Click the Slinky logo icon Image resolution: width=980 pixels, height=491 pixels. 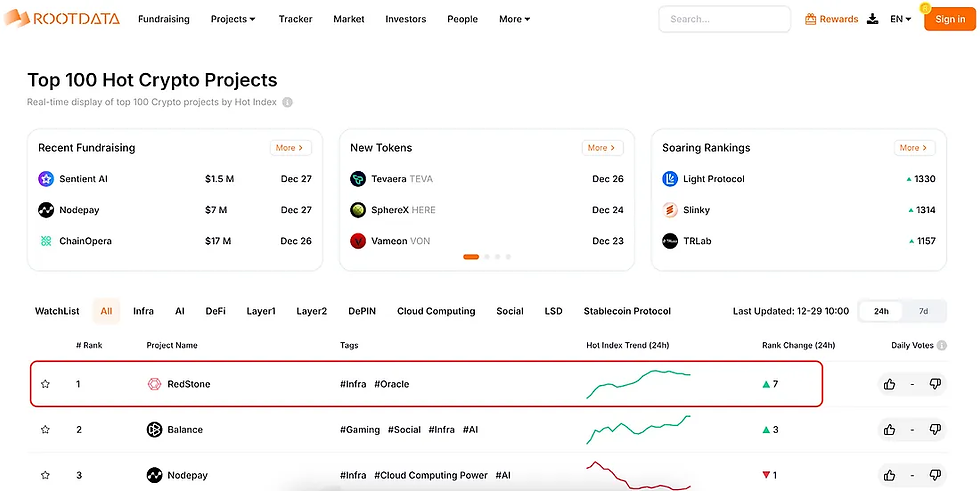[x=670, y=210]
